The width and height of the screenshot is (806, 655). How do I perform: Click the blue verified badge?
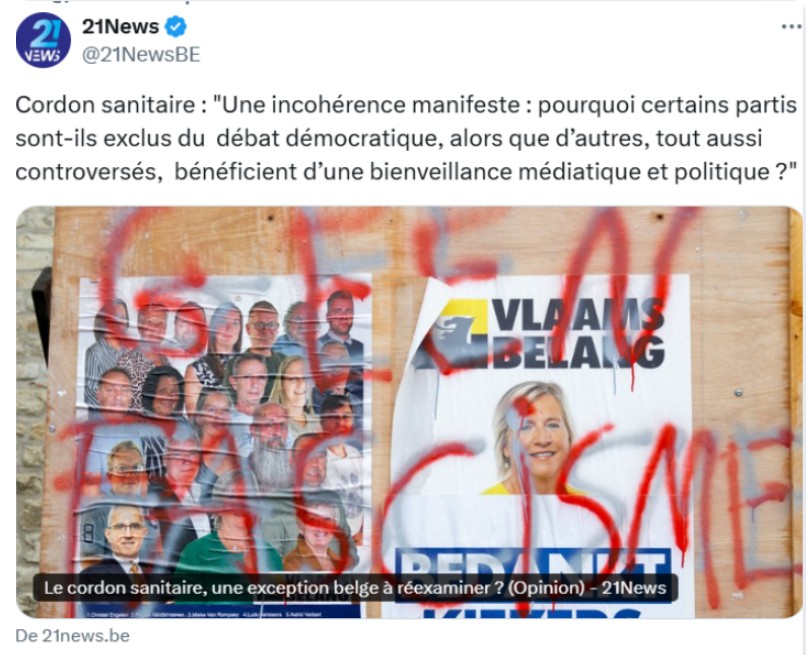(x=175, y=27)
